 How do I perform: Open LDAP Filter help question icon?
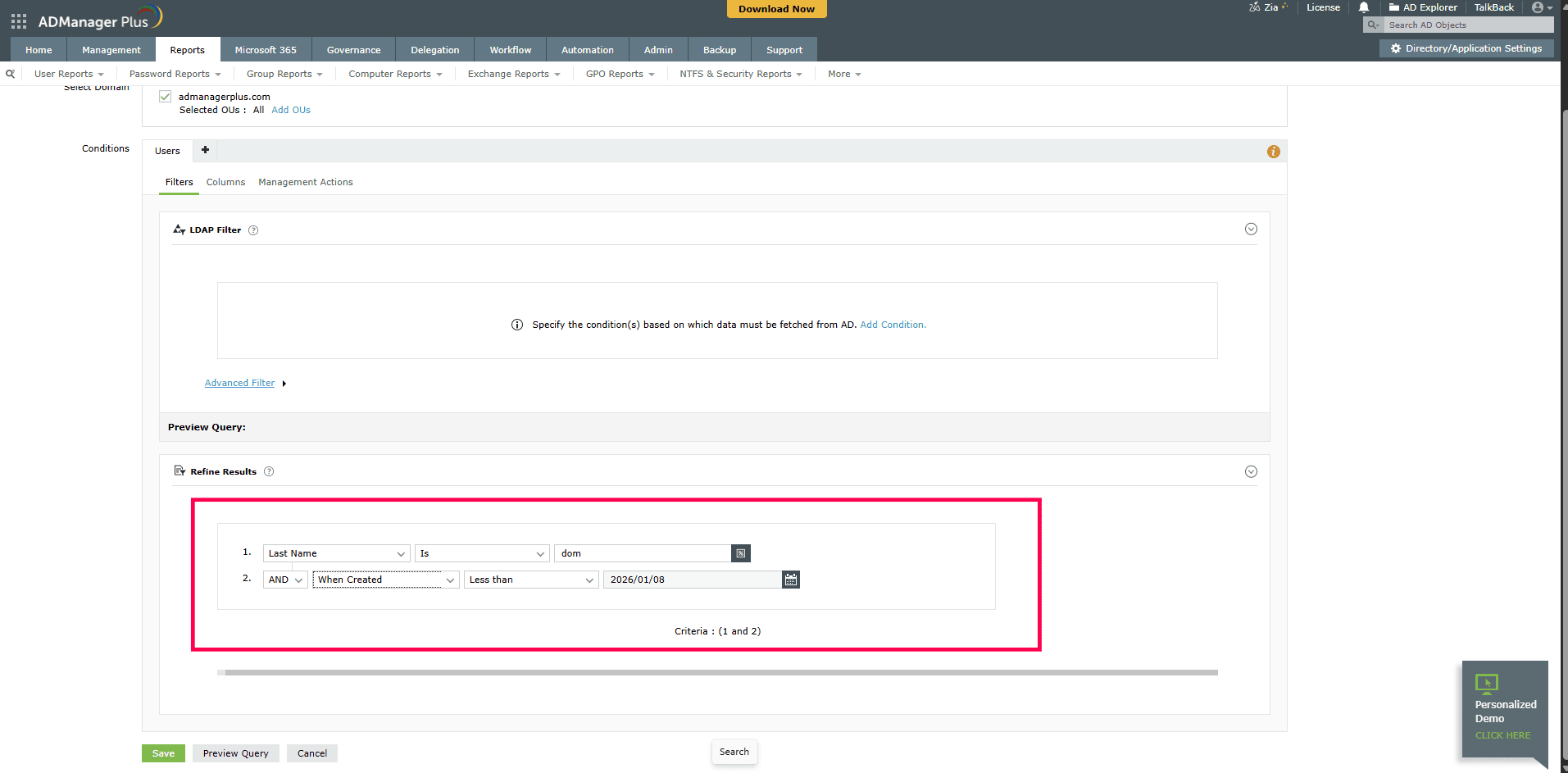point(253,230)
